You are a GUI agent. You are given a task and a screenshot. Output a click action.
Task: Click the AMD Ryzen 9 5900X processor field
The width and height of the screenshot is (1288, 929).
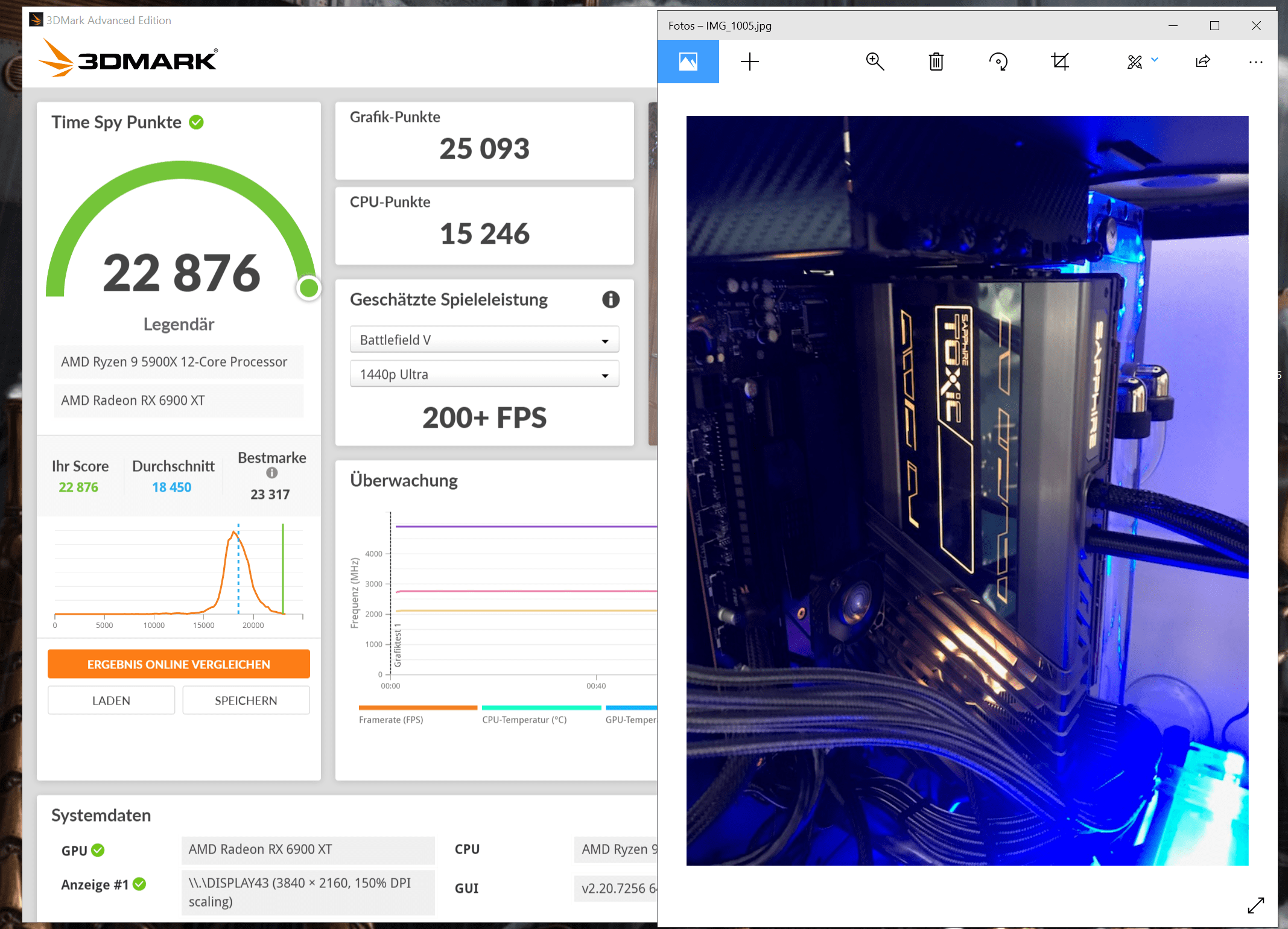(x=179, y=362)
